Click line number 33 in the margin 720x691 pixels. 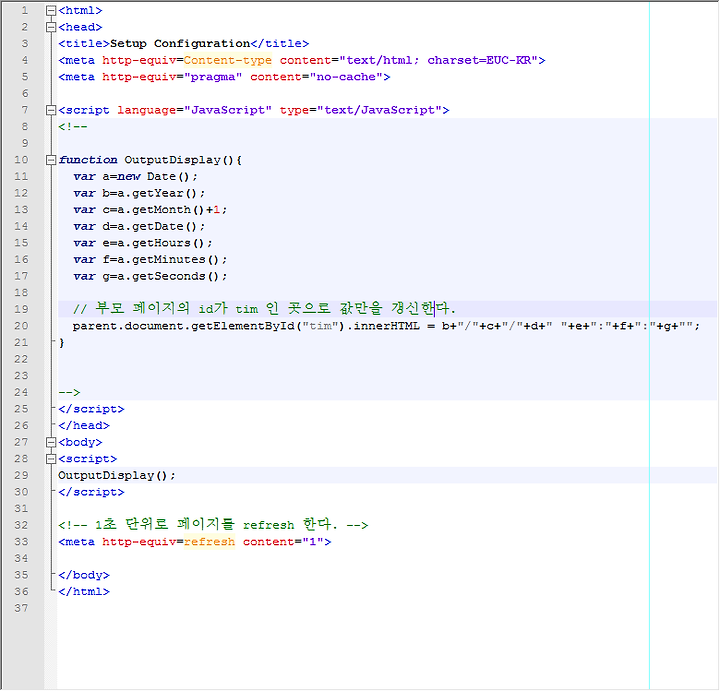click(21, 542)
